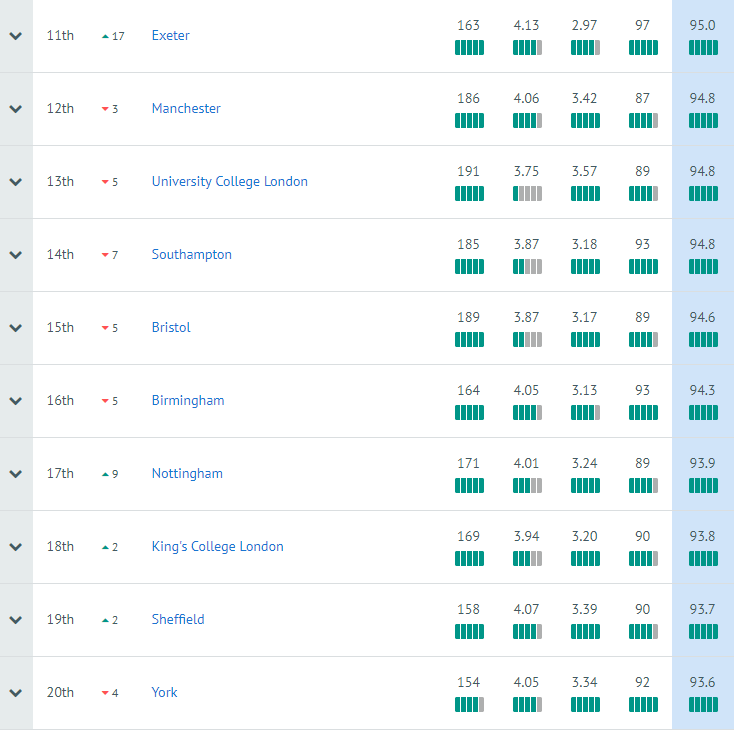The image size is (734, 730).
Task: Open the Birmingham university link
Action: point(188,401)
